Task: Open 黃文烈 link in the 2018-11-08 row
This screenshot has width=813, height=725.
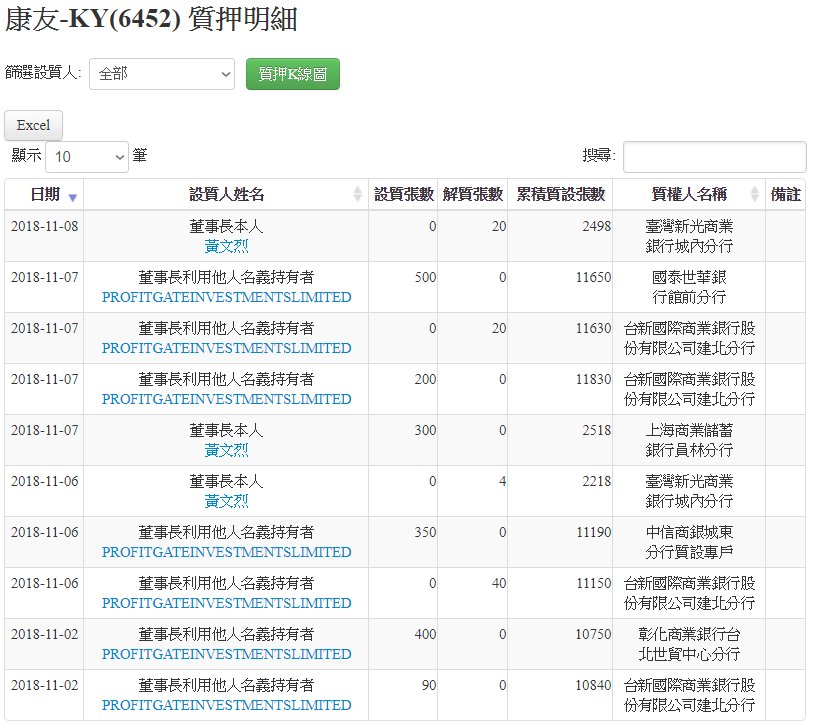Action: (x=226, y=246)
